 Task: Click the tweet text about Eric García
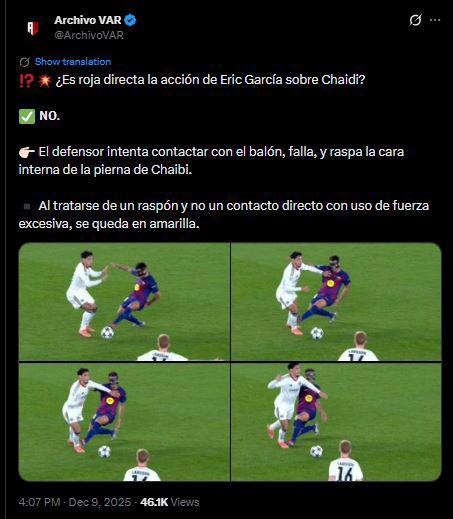(x=210, y=80)
